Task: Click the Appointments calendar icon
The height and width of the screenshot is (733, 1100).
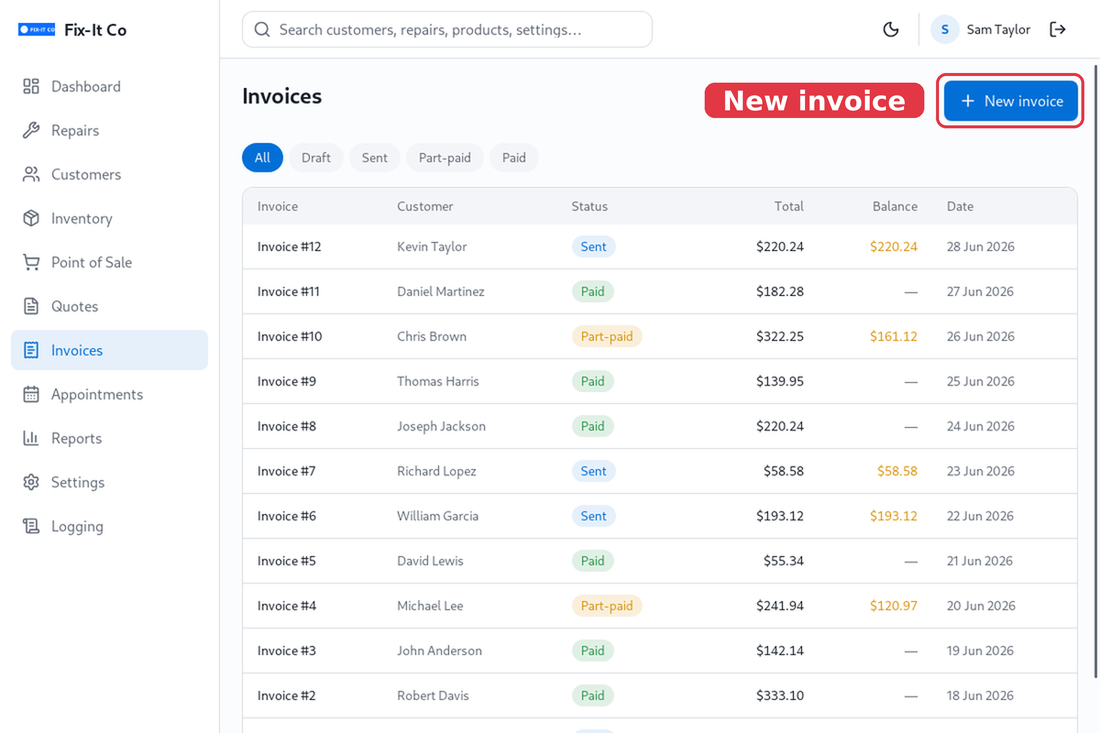Action: 31,394
